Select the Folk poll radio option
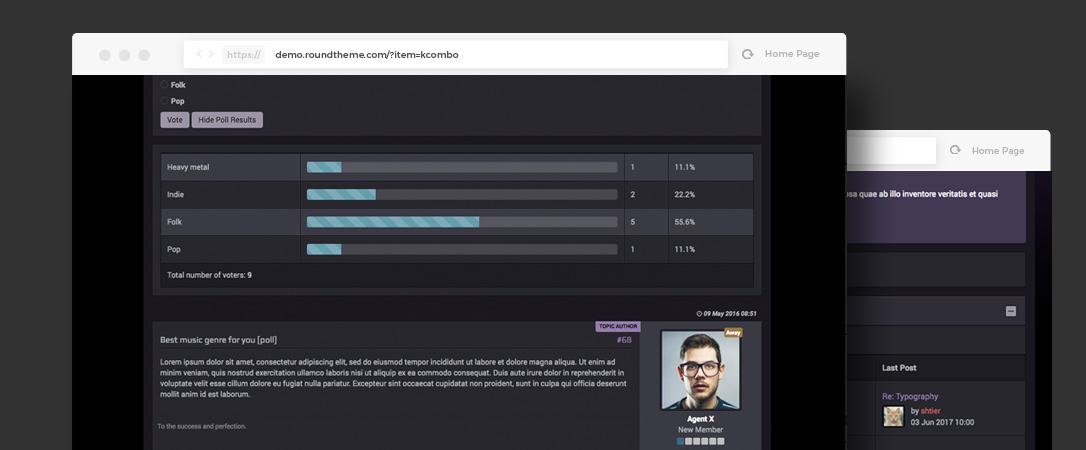Viewport: 1086px width, 450px height. pos(164,84)
